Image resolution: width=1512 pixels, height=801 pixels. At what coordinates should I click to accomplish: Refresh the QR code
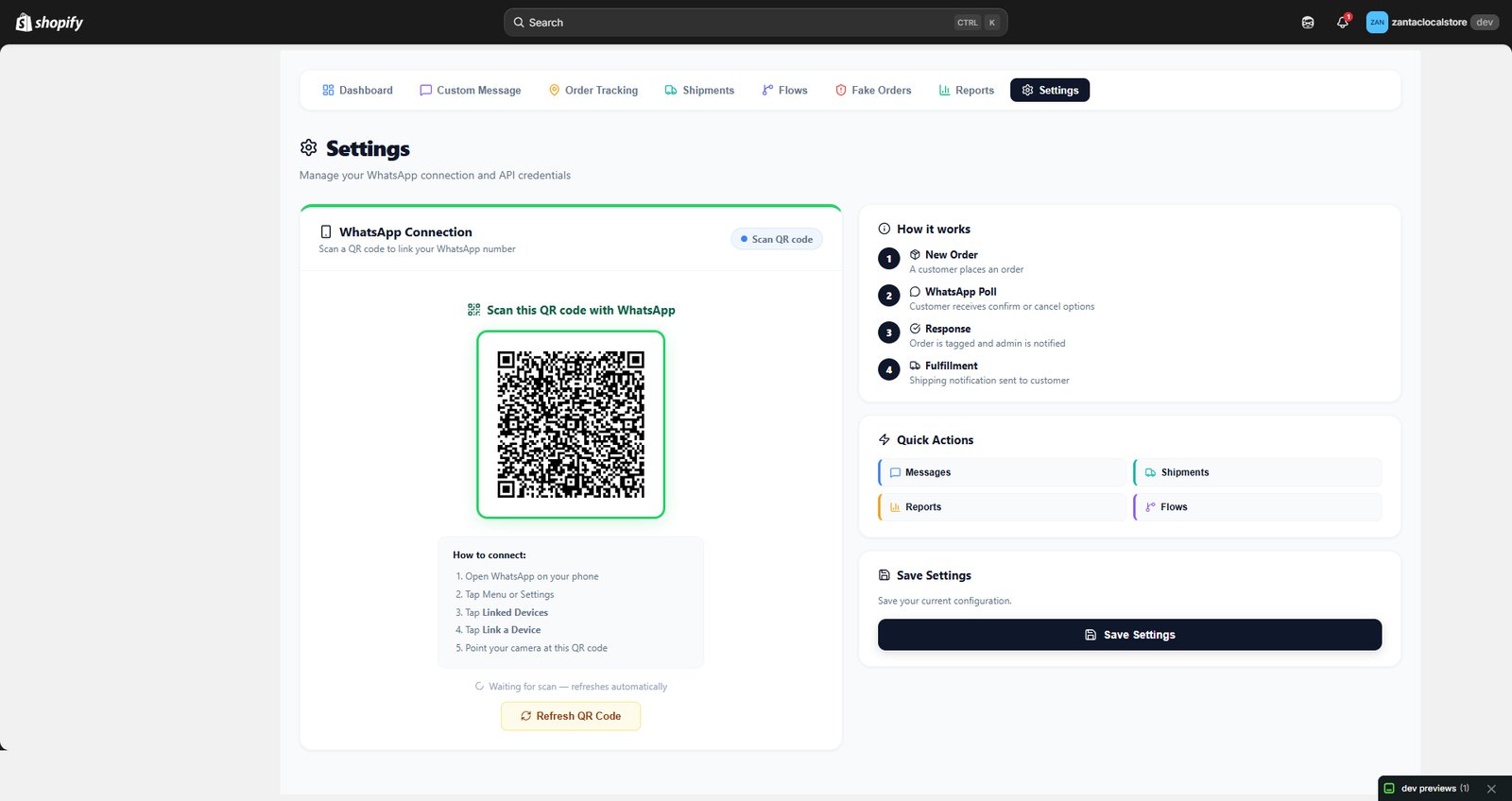click(x=571, y=716)
